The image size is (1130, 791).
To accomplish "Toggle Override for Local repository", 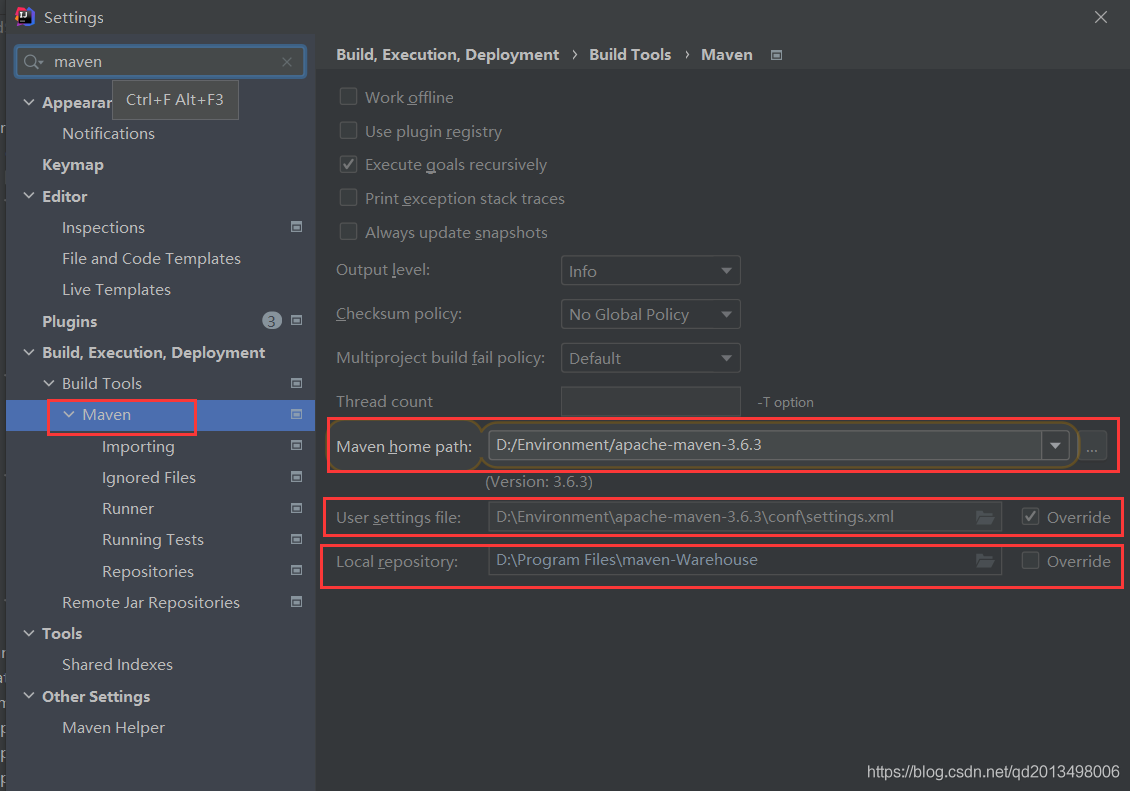I will pos(1031,561).
